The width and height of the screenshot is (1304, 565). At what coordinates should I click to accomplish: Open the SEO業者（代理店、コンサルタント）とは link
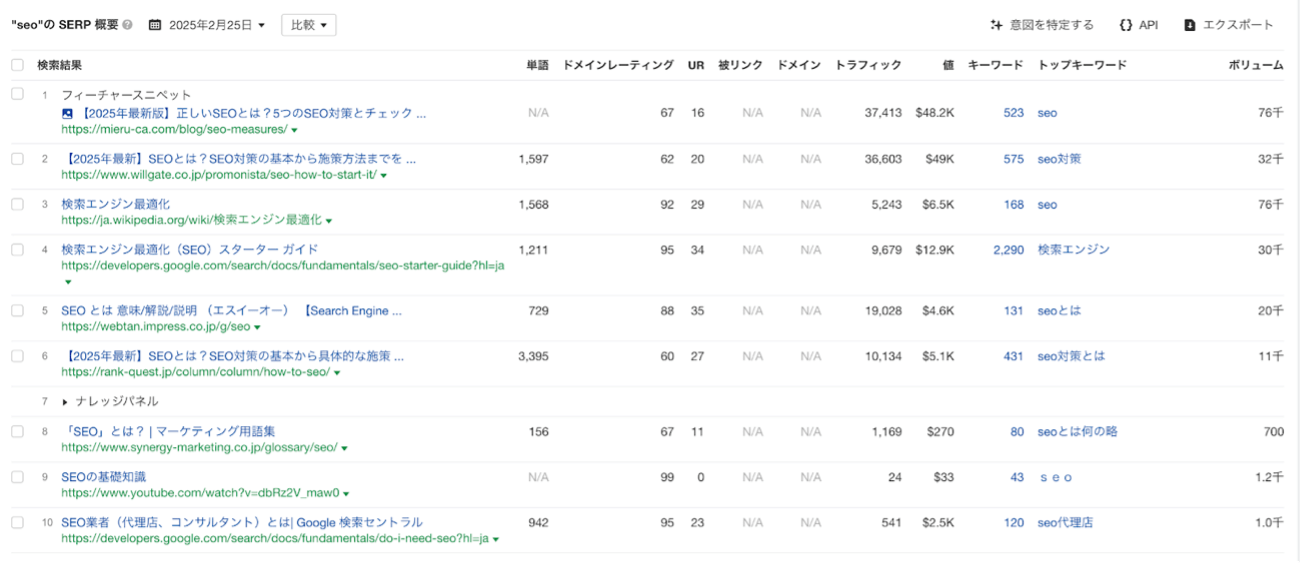[x=242, y=523]
